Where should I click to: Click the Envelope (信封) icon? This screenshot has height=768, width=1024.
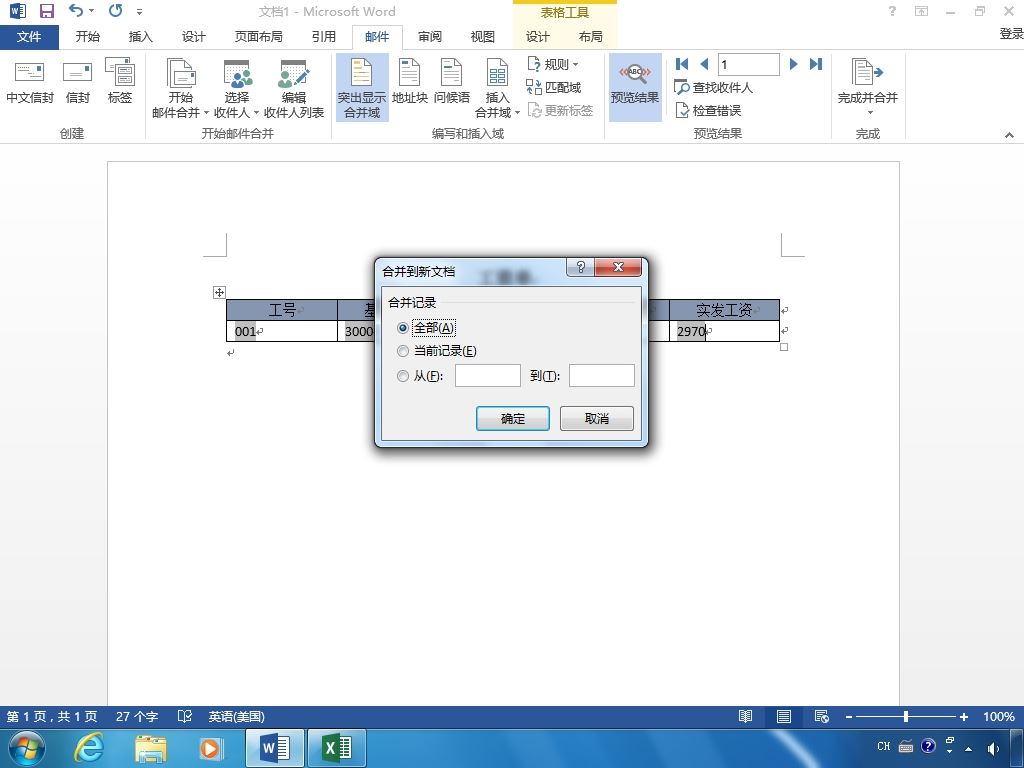(77, 83)
